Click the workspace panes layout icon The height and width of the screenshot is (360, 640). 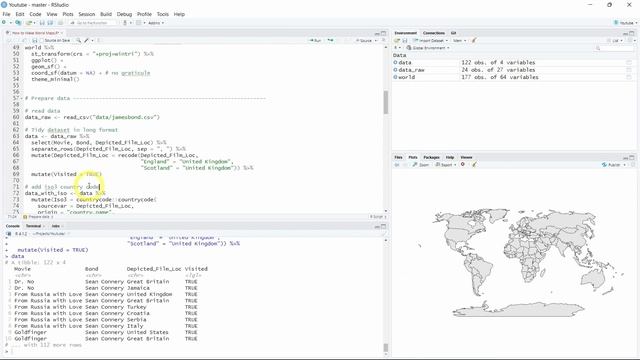tap(139, 23)
